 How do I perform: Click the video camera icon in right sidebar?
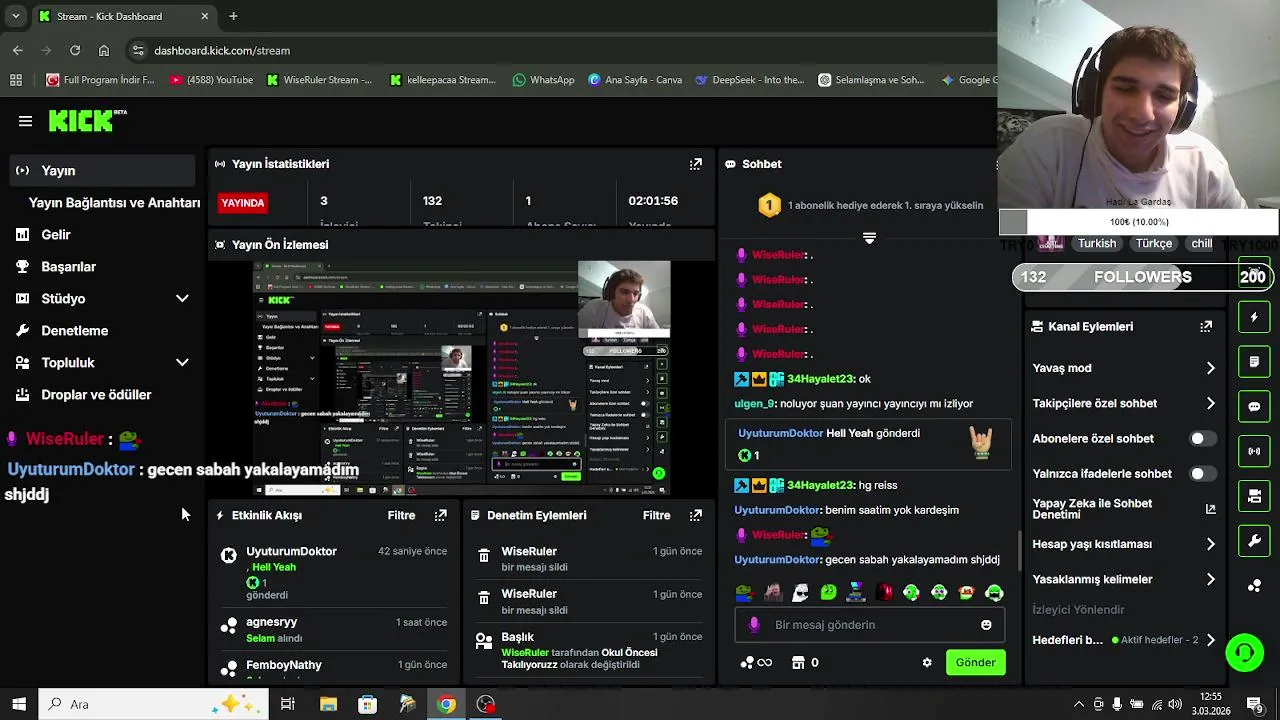(x=1254, y=496)
